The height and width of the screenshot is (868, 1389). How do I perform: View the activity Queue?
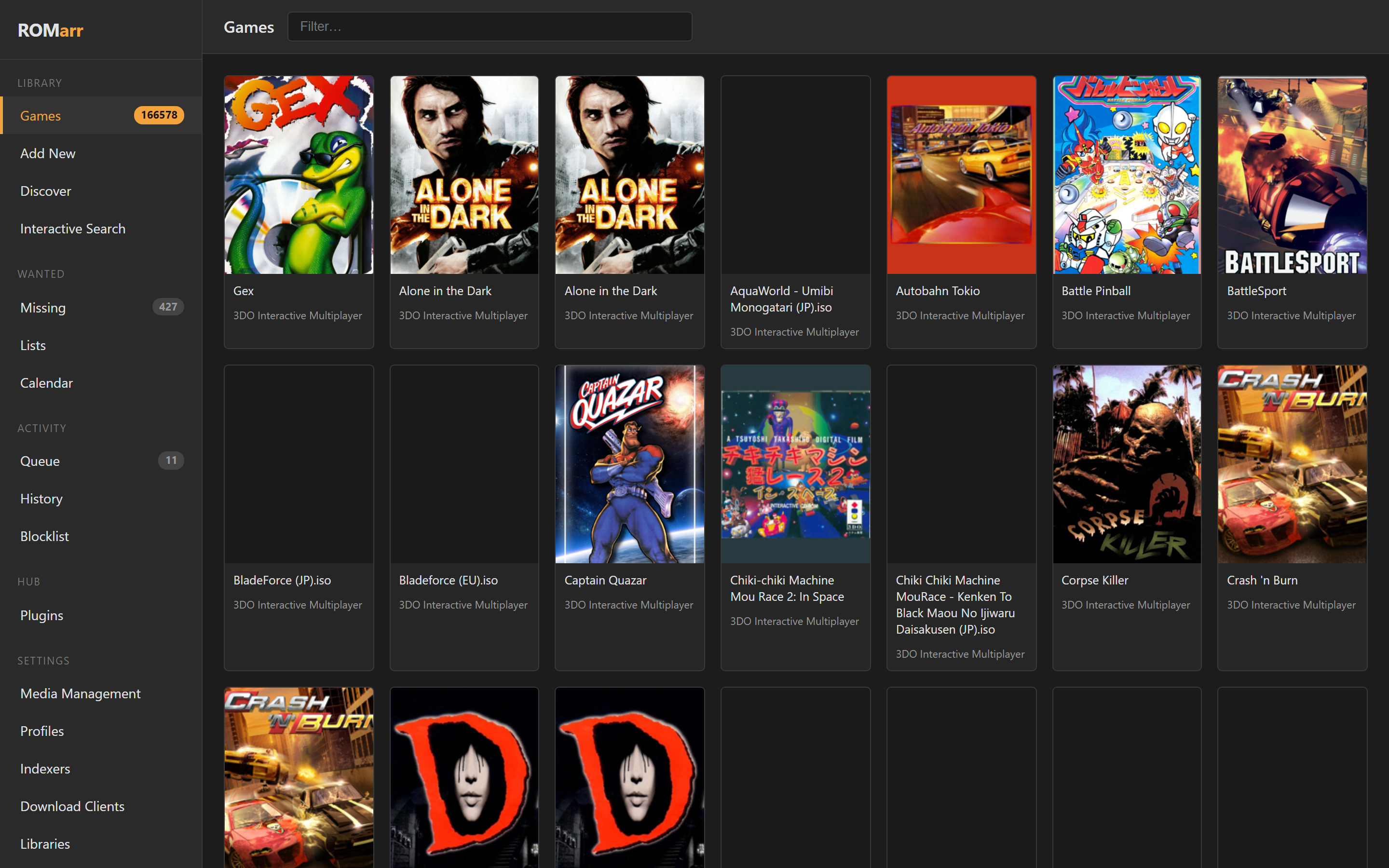pos(101,461)
